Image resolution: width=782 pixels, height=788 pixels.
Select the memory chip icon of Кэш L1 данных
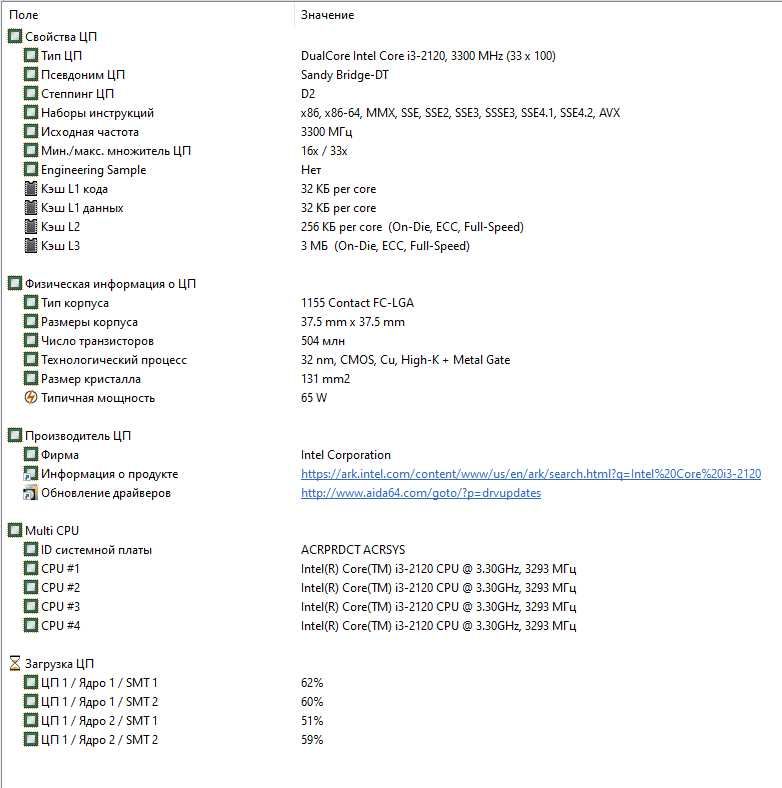(31, 208)
